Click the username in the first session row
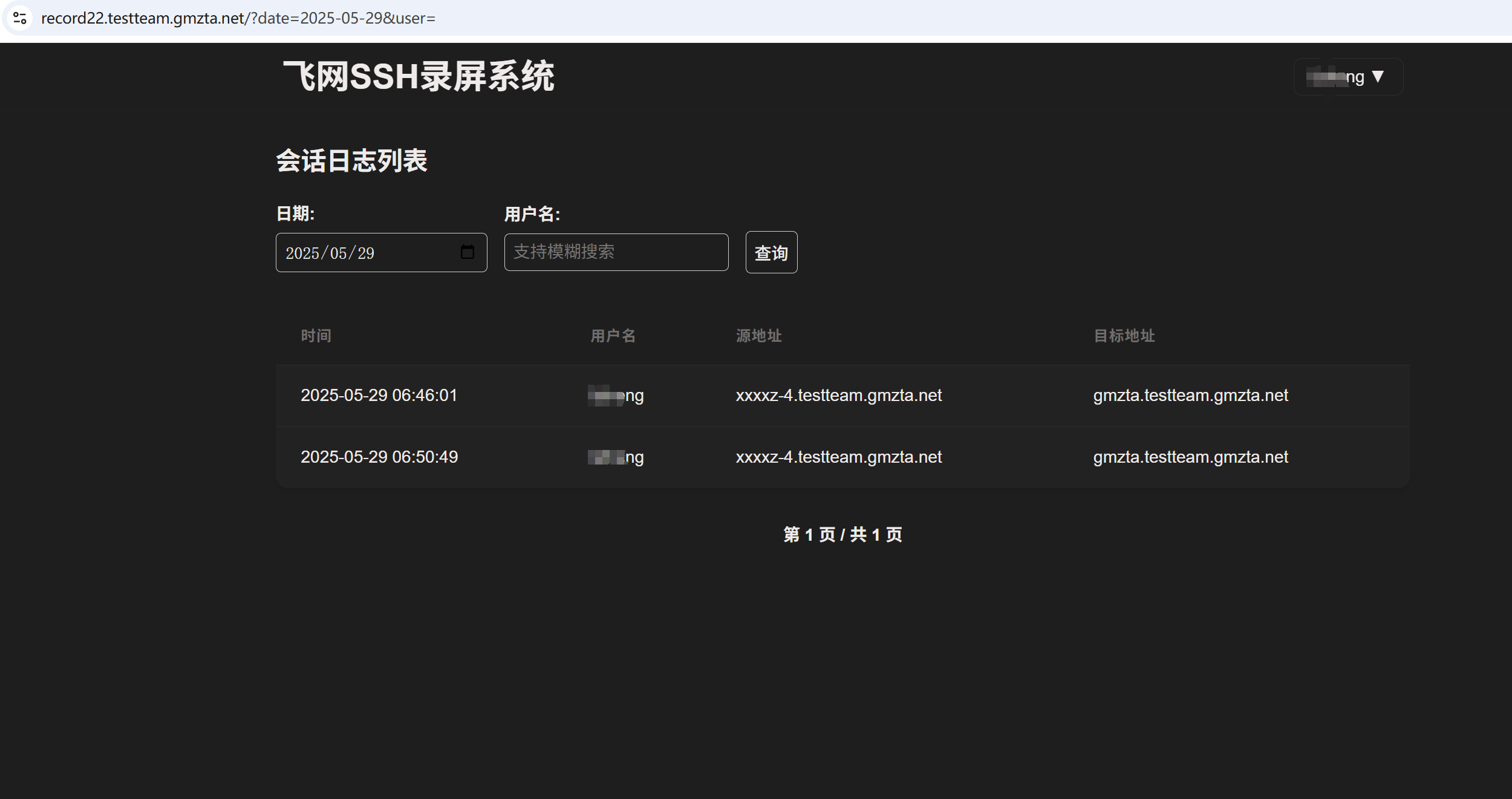 click(616, 396)
